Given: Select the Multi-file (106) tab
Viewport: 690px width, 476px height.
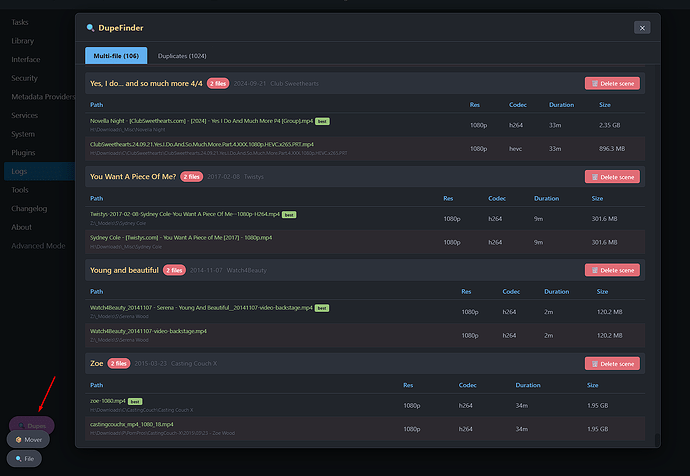Looking at the screenshot, I should pos(116,56).
